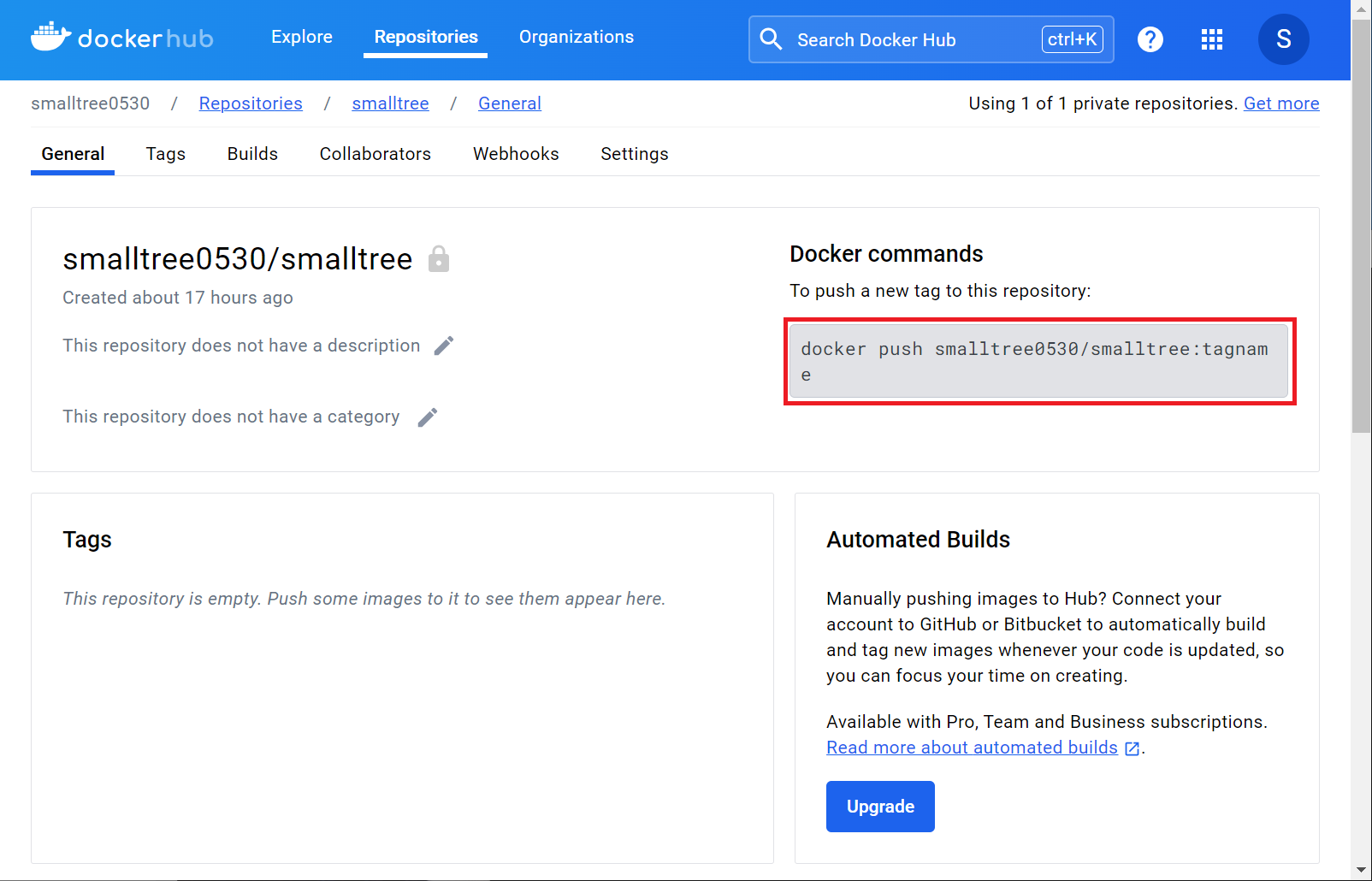The height and width of the screenshot is (881, 1372).
Task: Open Read more about automated builds link
Action: (972, 748)
